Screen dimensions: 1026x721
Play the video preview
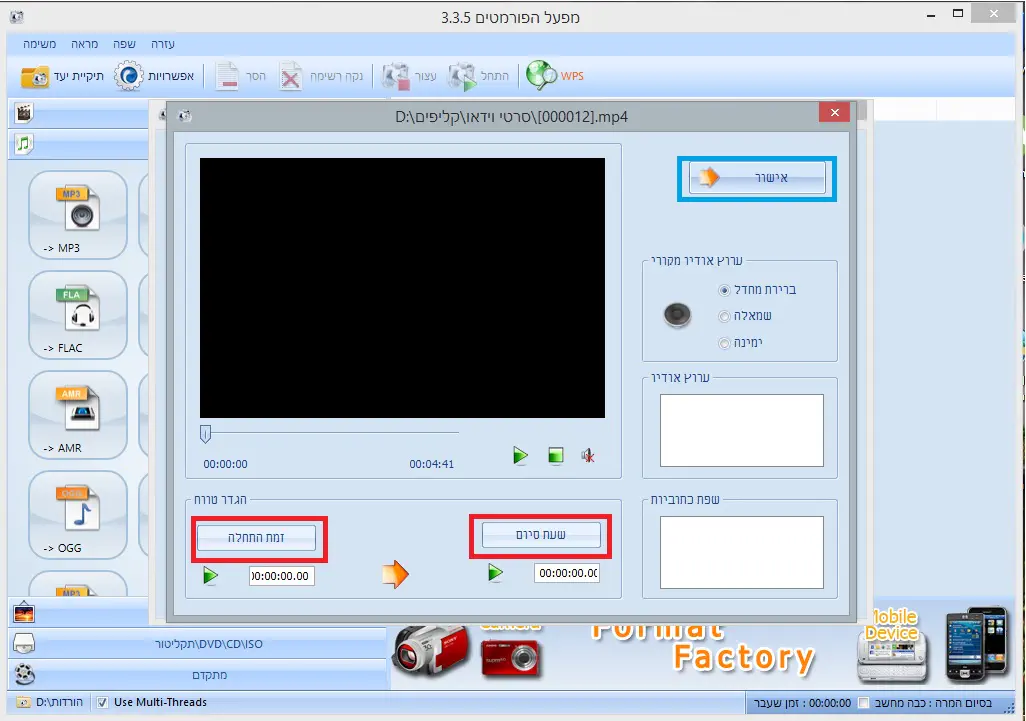click(520, 456)
